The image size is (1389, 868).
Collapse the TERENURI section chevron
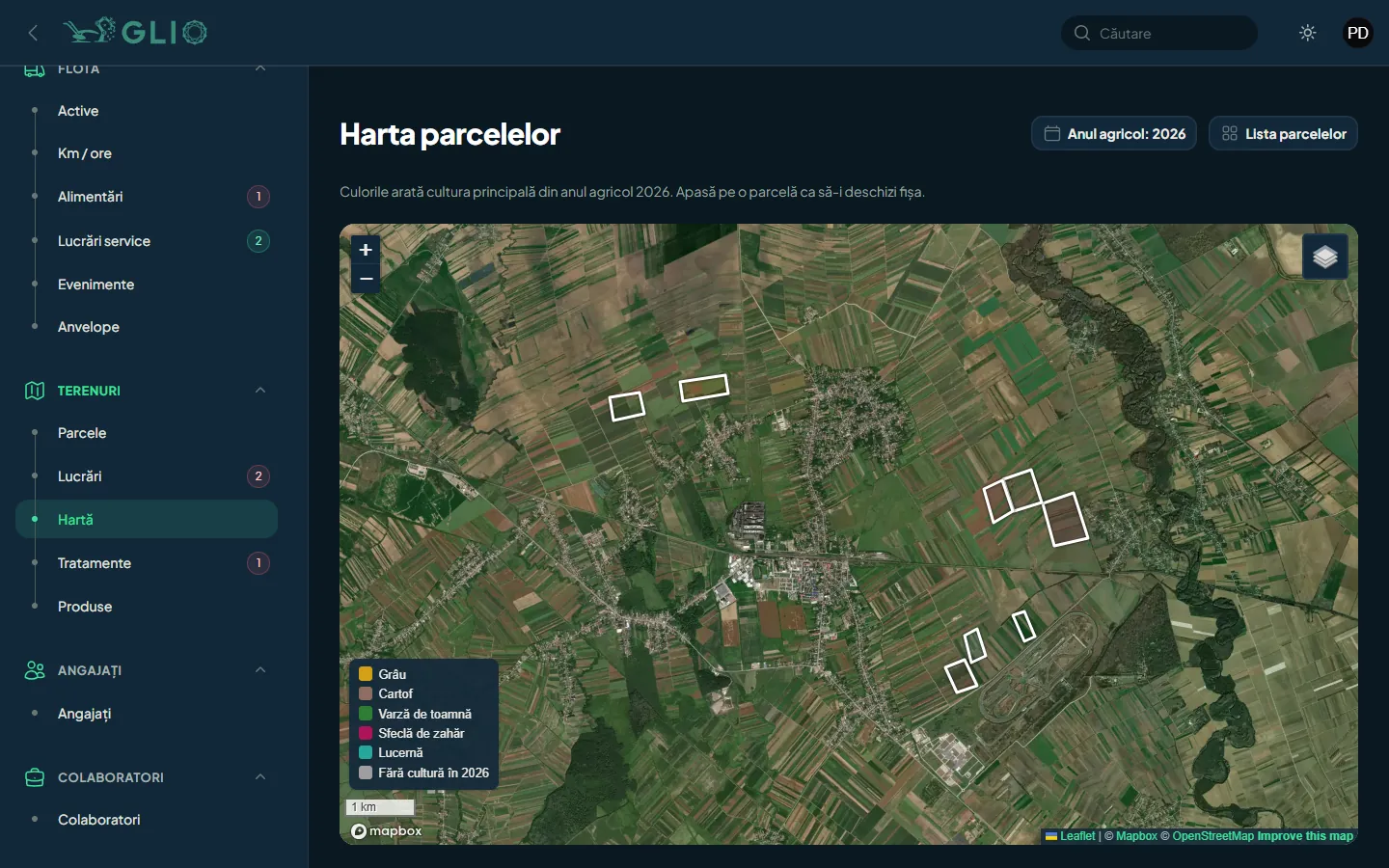(x=260, y=390)
